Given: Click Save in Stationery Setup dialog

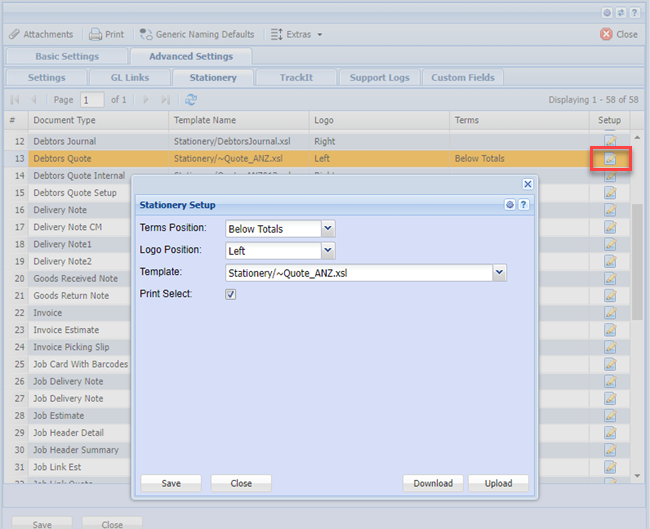Looking at the screenshot, I should (171, 483).
